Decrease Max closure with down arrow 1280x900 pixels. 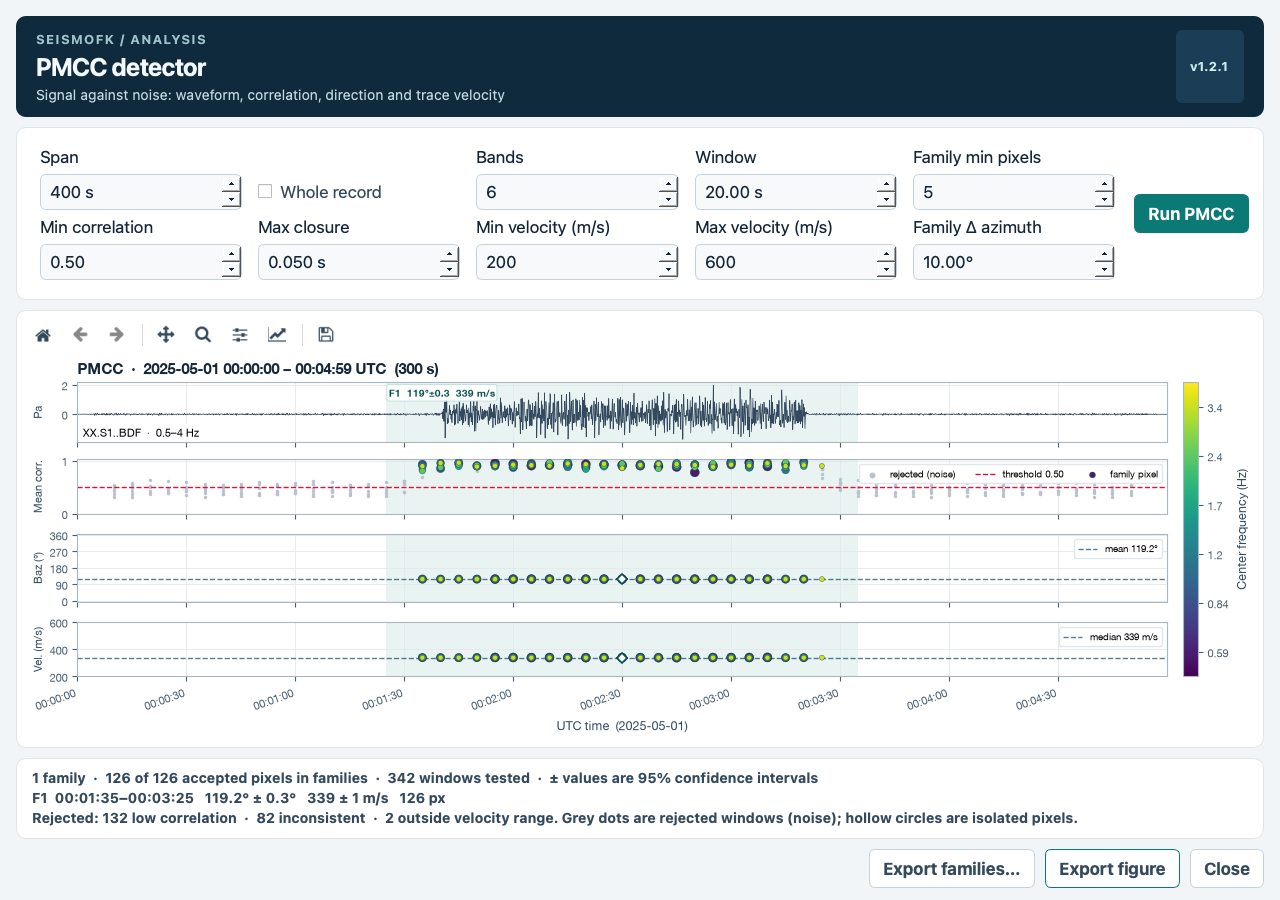click(449, 270)
